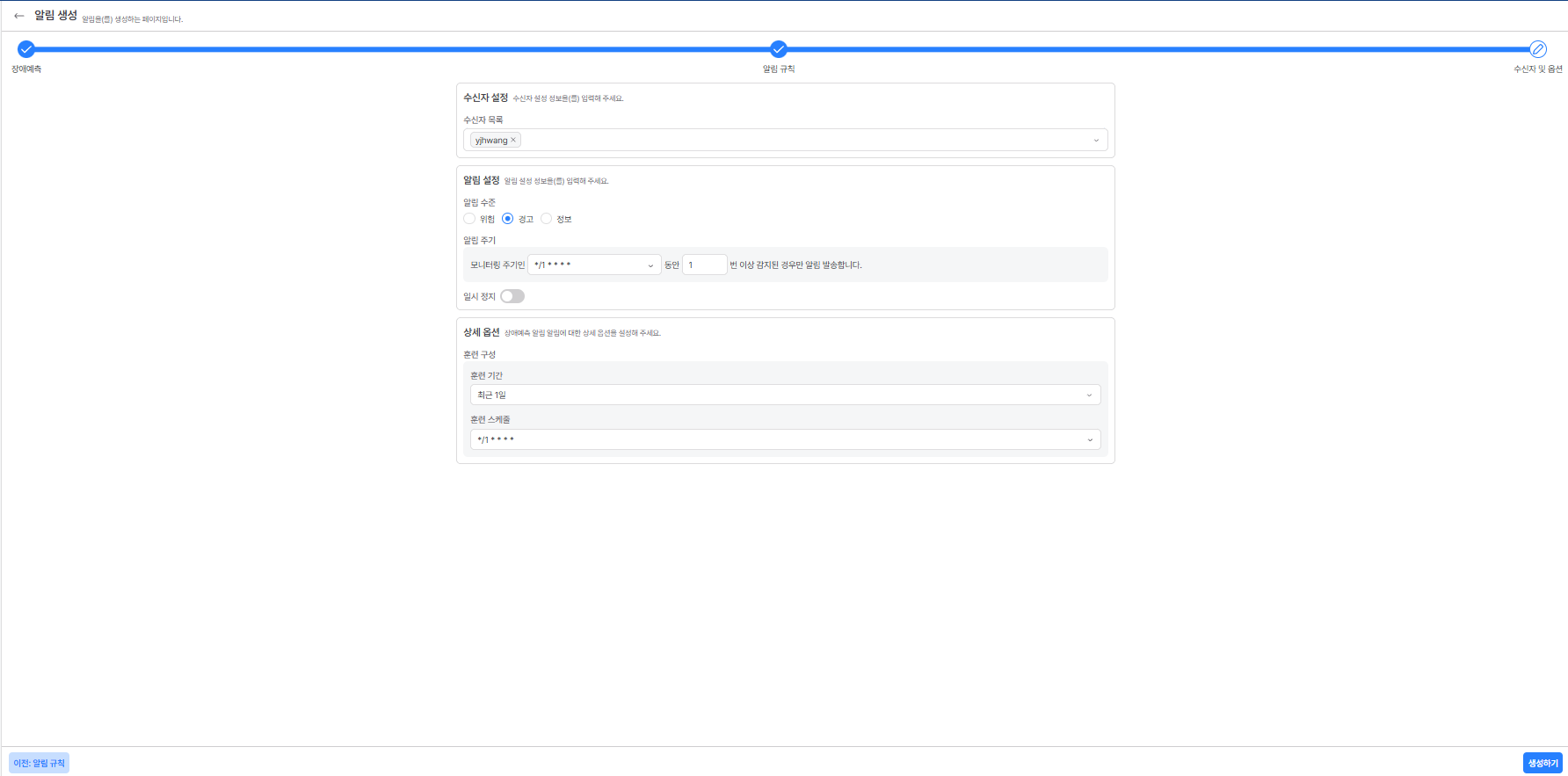Open the 수신자 목록 dropdown

pyautogui.click(x=786, y=140)
